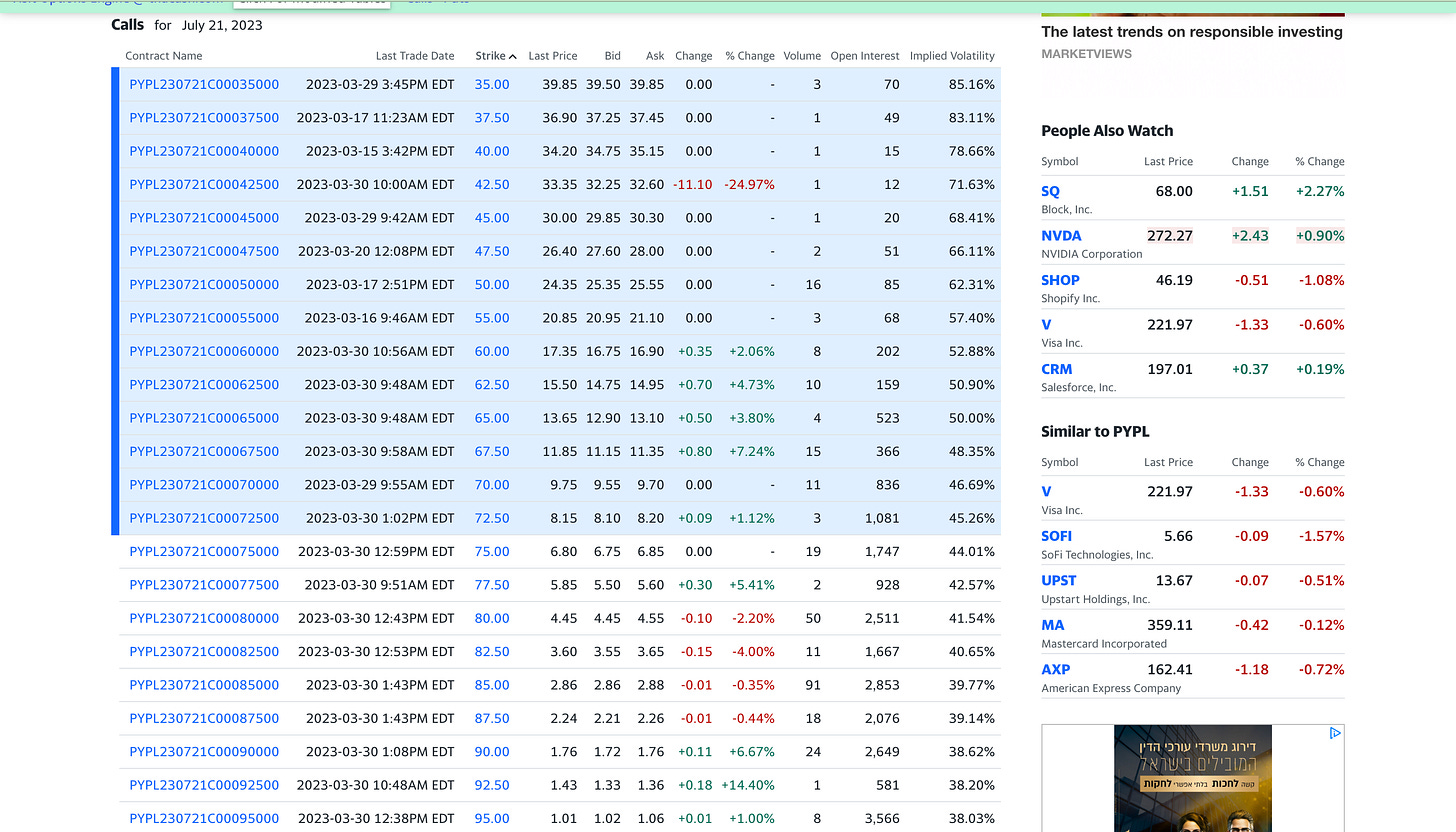This screenshot has width=1456, height=832.
Task: Open UPST ticker in Similar to PYPL
Action: tap(1059, 581)
